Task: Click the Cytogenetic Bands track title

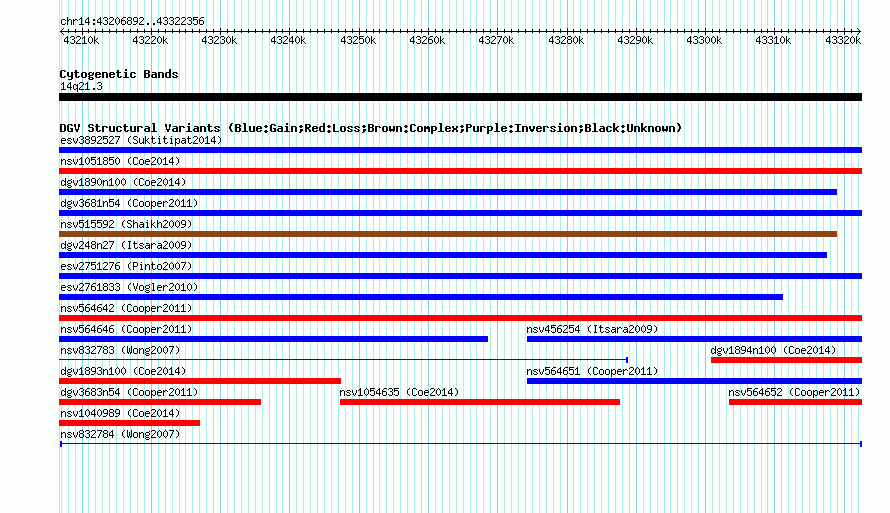Action: pos(119,74)
